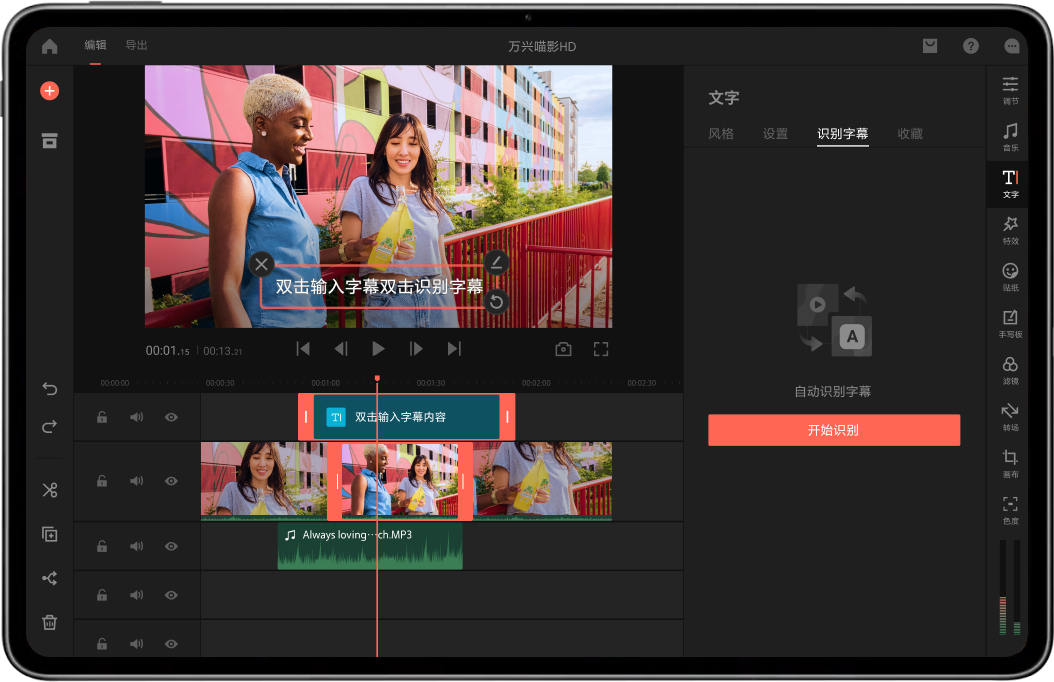
Task: Open the 特效 effects panel
Action: 1010,229
